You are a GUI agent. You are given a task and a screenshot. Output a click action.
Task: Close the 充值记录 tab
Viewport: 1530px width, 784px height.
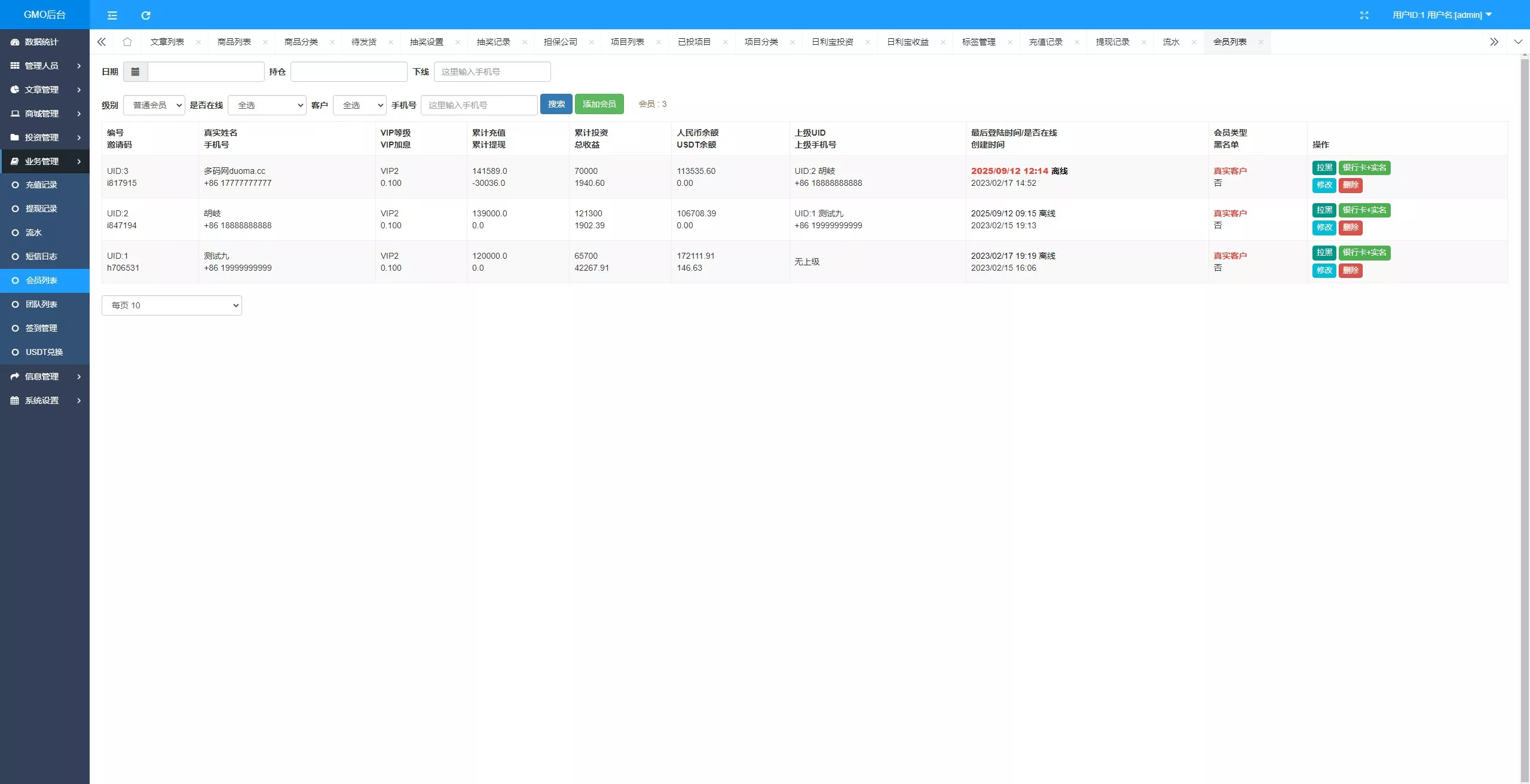(1077, 42)
